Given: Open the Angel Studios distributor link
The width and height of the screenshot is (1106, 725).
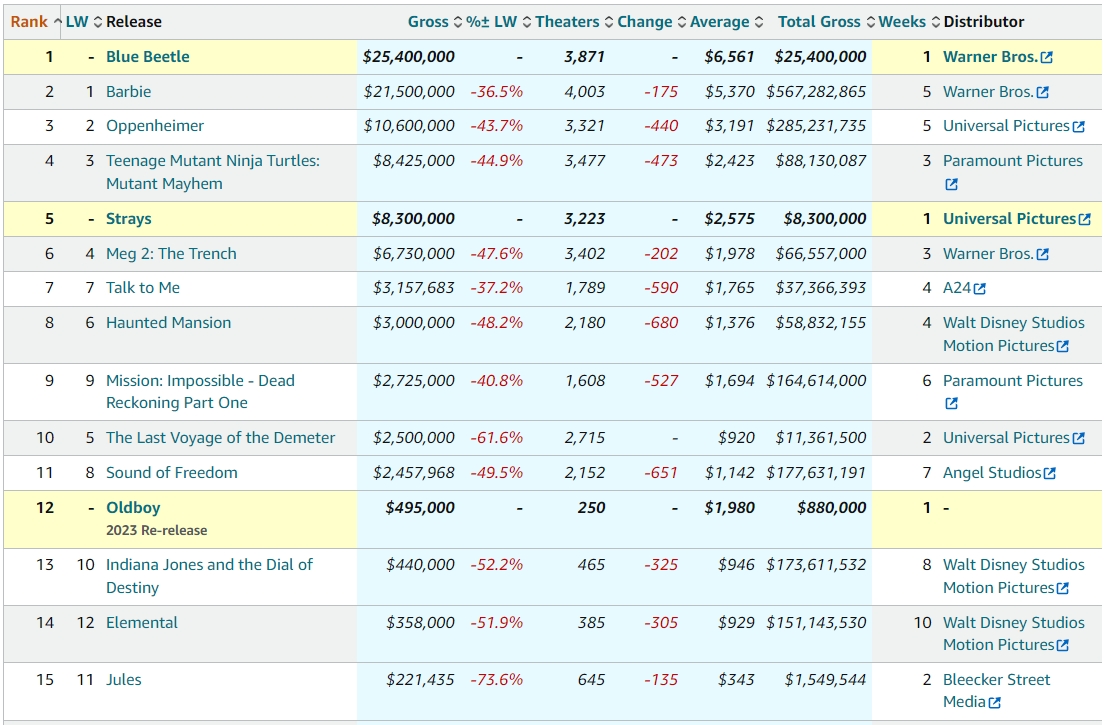Looking at the screenshot, I should [x=992, y=473].
